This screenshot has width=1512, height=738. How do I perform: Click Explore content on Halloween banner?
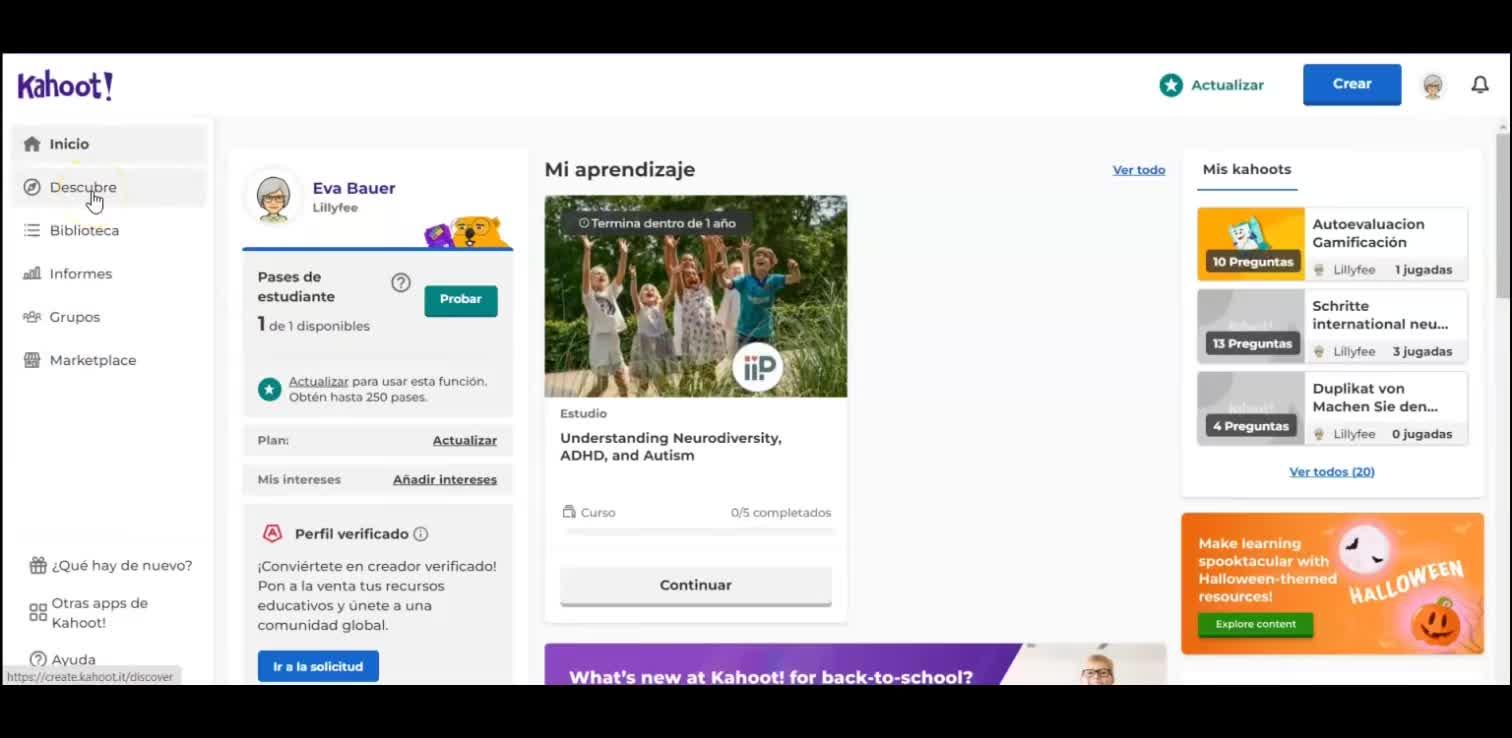[x=1256, y=624]
